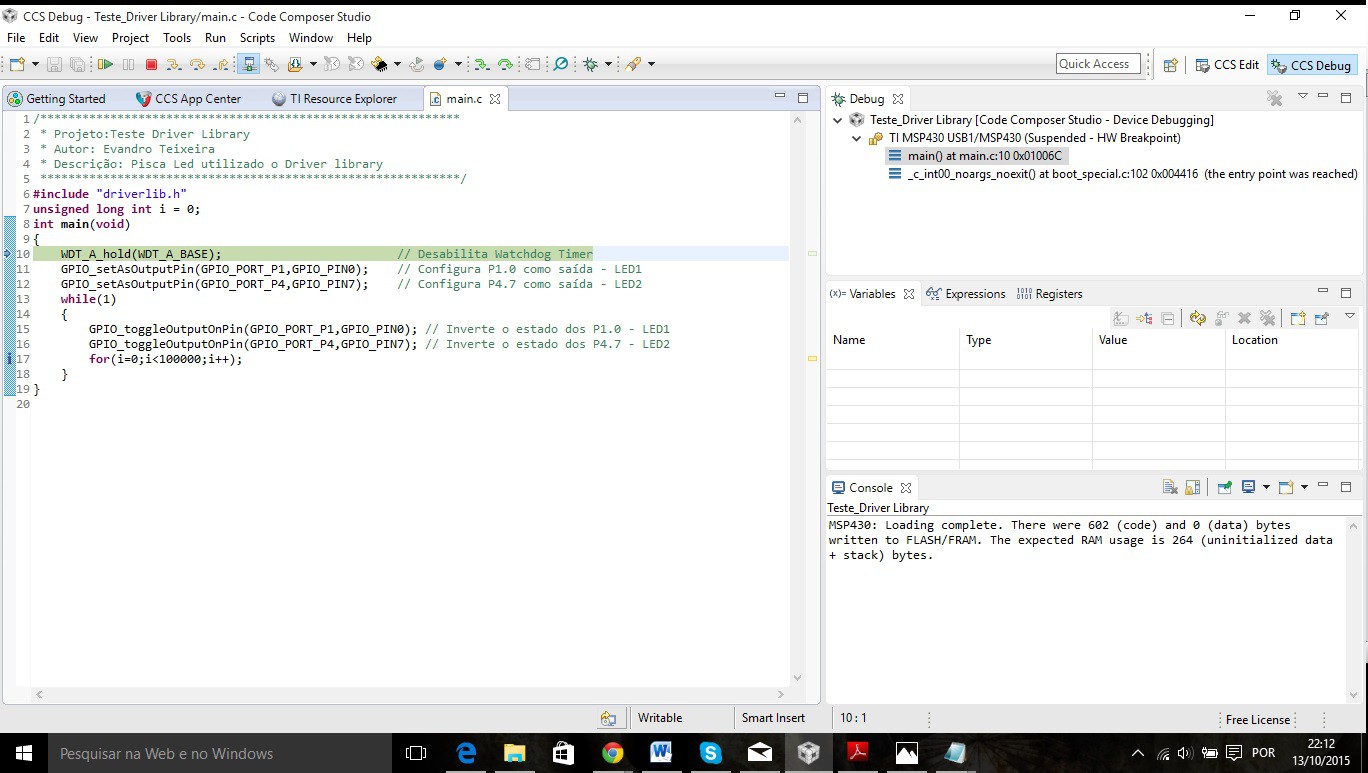Open the Variables view menu triangle

(x=1350, y=316)
